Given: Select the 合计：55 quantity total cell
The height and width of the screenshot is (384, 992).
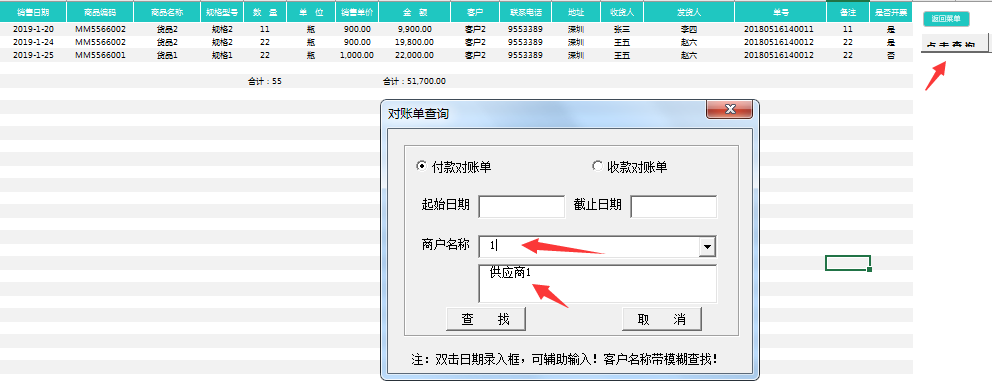Looking at the screenshot, I should pos(265,81).
